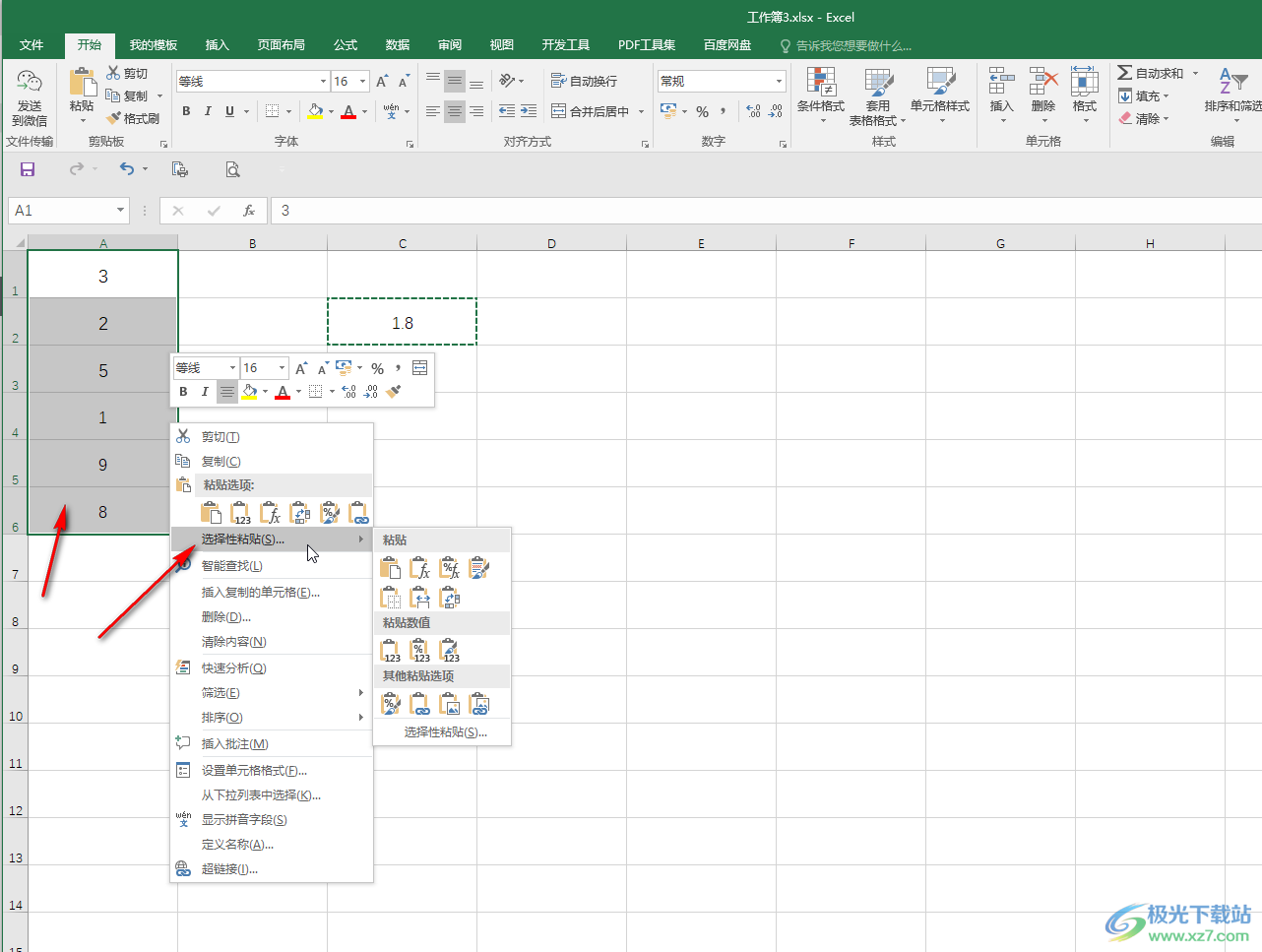Paste as Linked Picture icon in submenu
Screen dimensions: 1262x952
(479, 704)
